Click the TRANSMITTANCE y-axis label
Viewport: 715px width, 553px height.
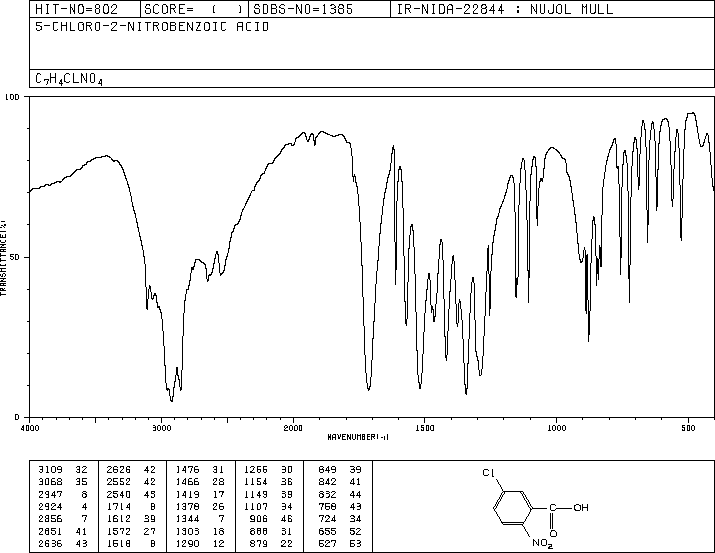coord(3,257)
